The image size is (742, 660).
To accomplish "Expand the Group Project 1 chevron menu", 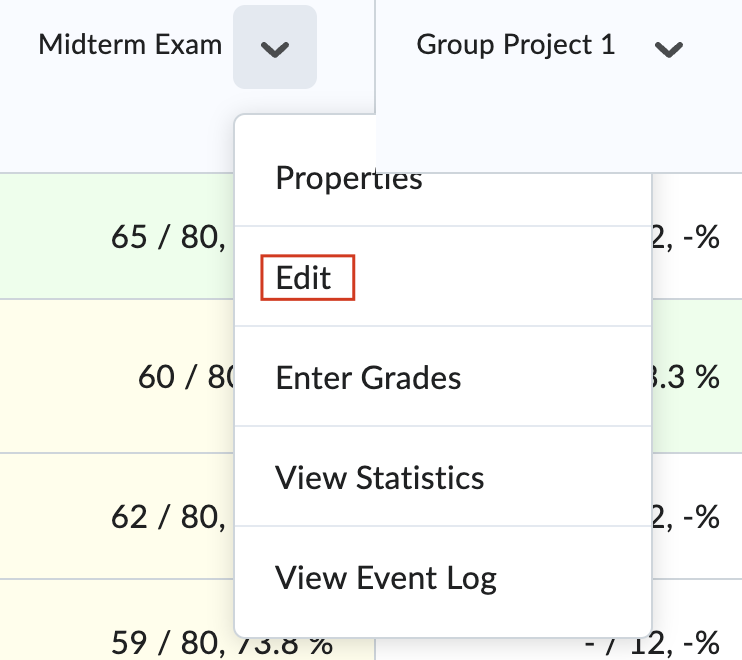I will pos(668,48).
